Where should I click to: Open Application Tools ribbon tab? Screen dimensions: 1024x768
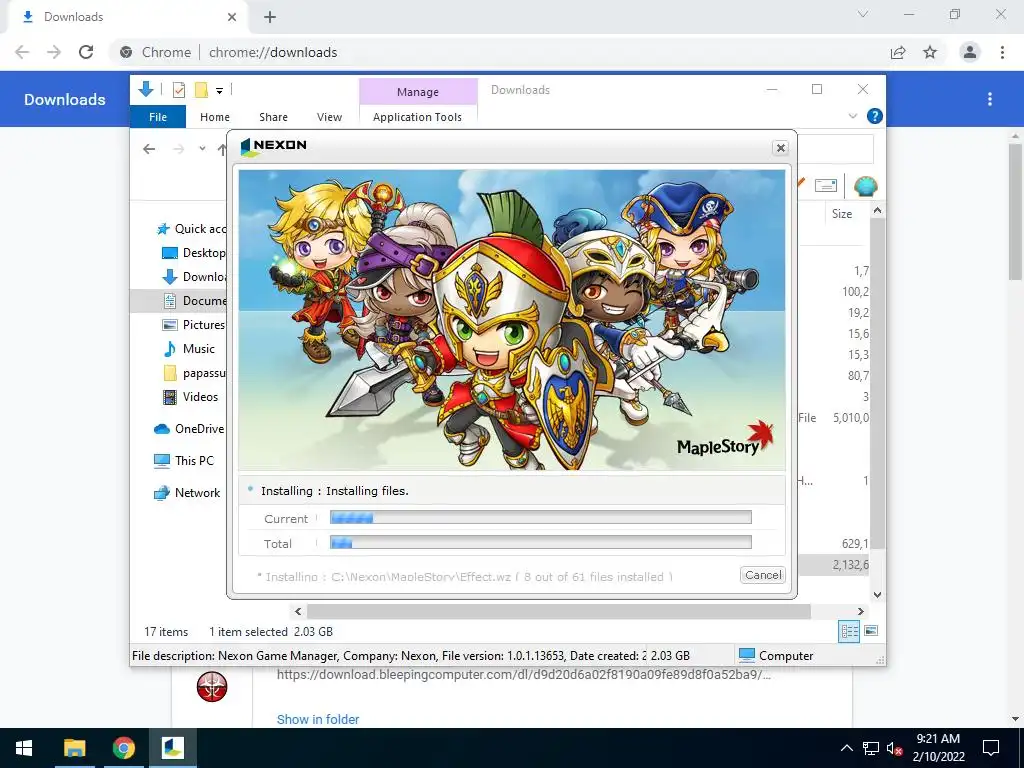[x=417, y=117]
